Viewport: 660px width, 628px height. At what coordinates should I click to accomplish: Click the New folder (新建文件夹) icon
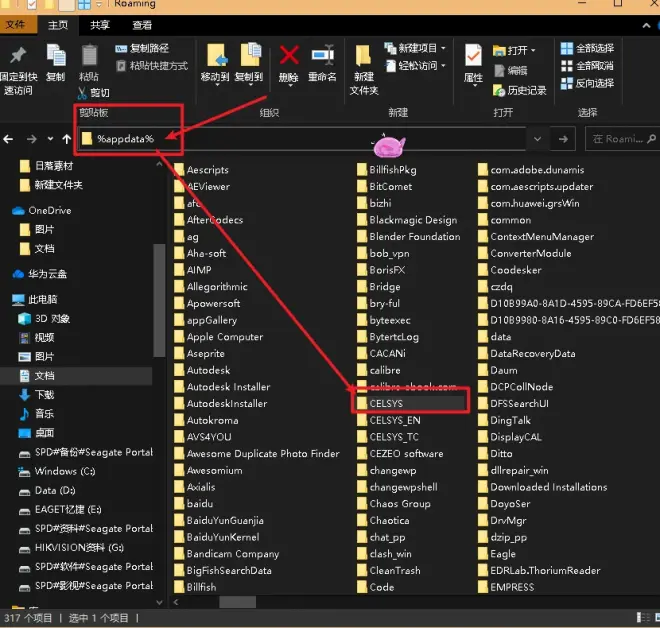click(363, 56)
